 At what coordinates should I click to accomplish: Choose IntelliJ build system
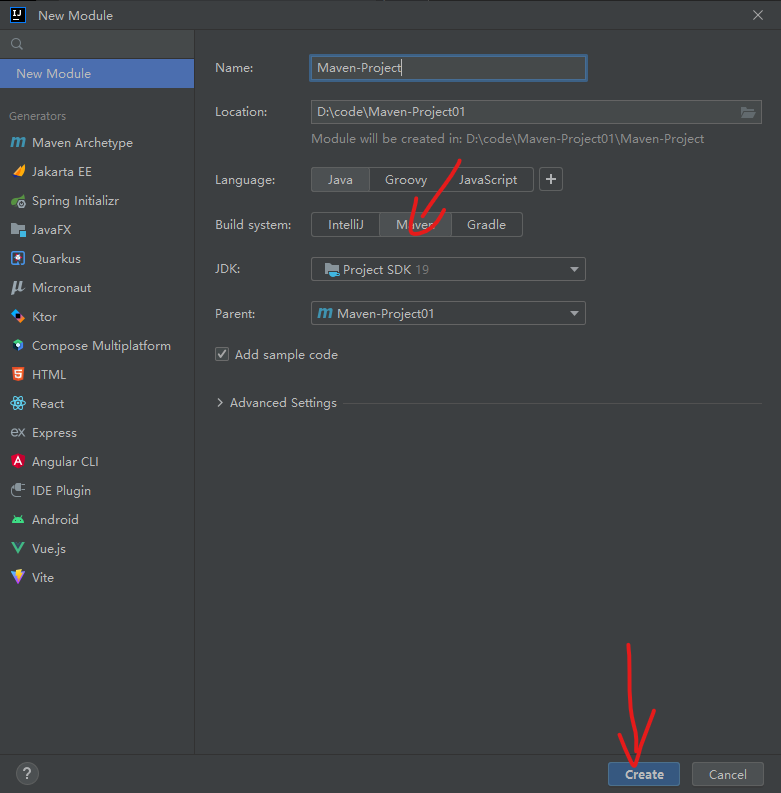(x=345, y=225)
